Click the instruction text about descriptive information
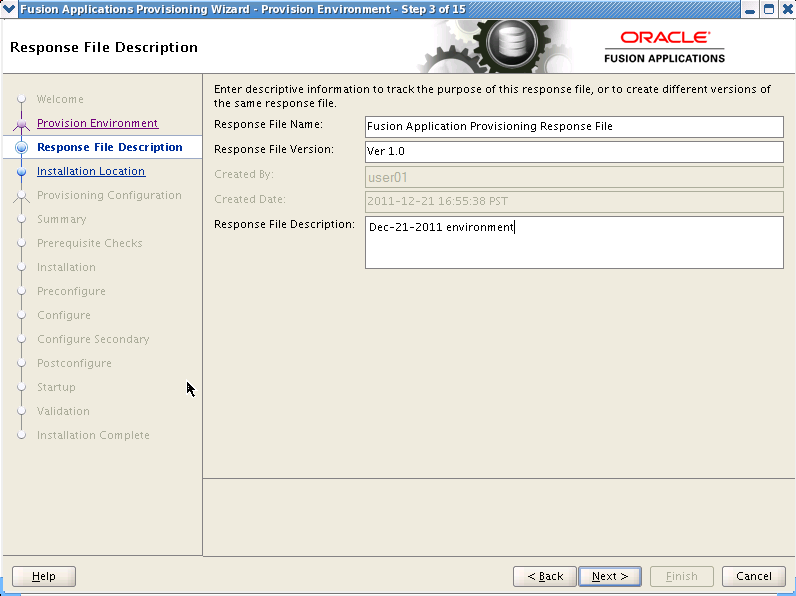The width and height of the screenshot is (796, 596). click(x=492, y=96)
